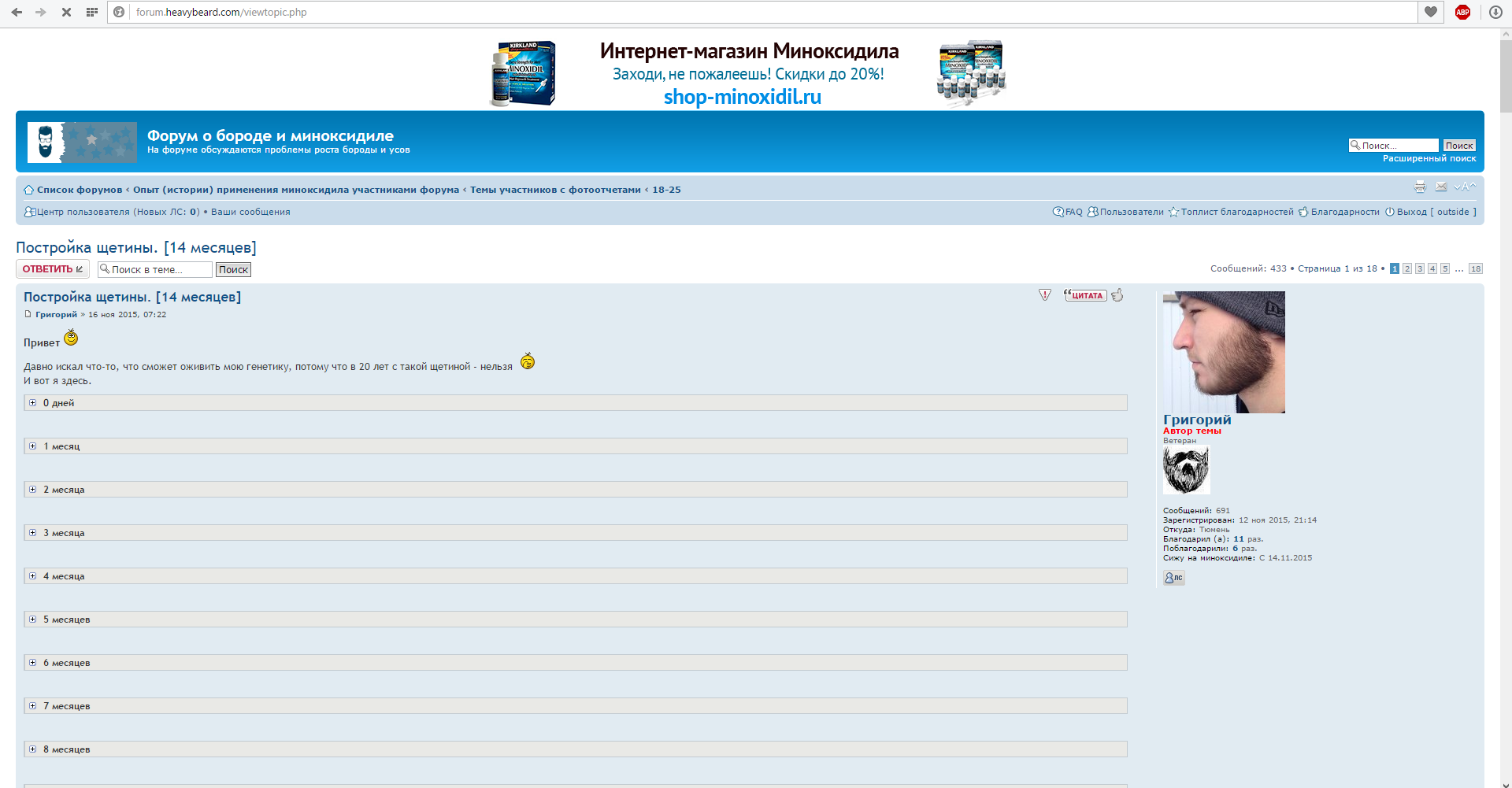The height and width of the screenshot is (788, 1512).
Task: Open the shop-minoxidil.ru banner ad
Action: tap(748, 73)
